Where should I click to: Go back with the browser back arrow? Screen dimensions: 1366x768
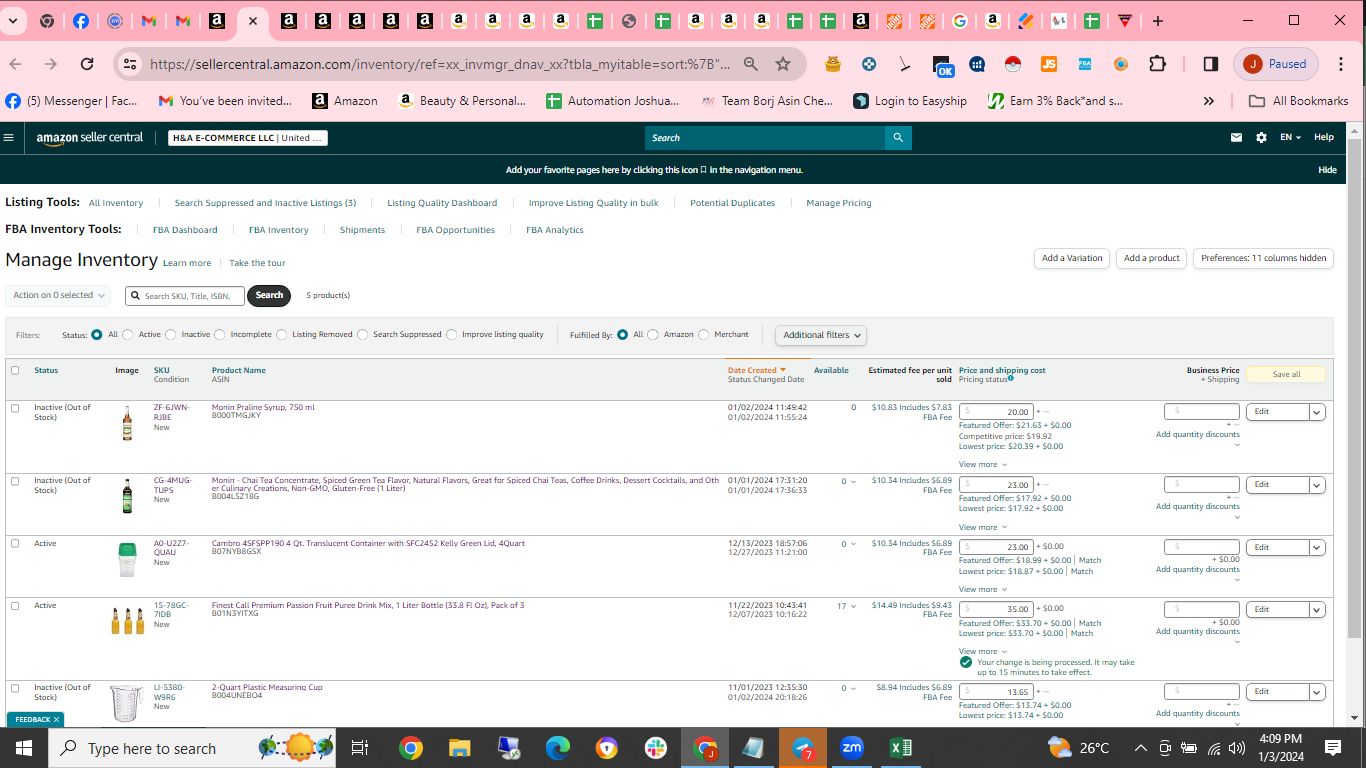pos(15,64)
